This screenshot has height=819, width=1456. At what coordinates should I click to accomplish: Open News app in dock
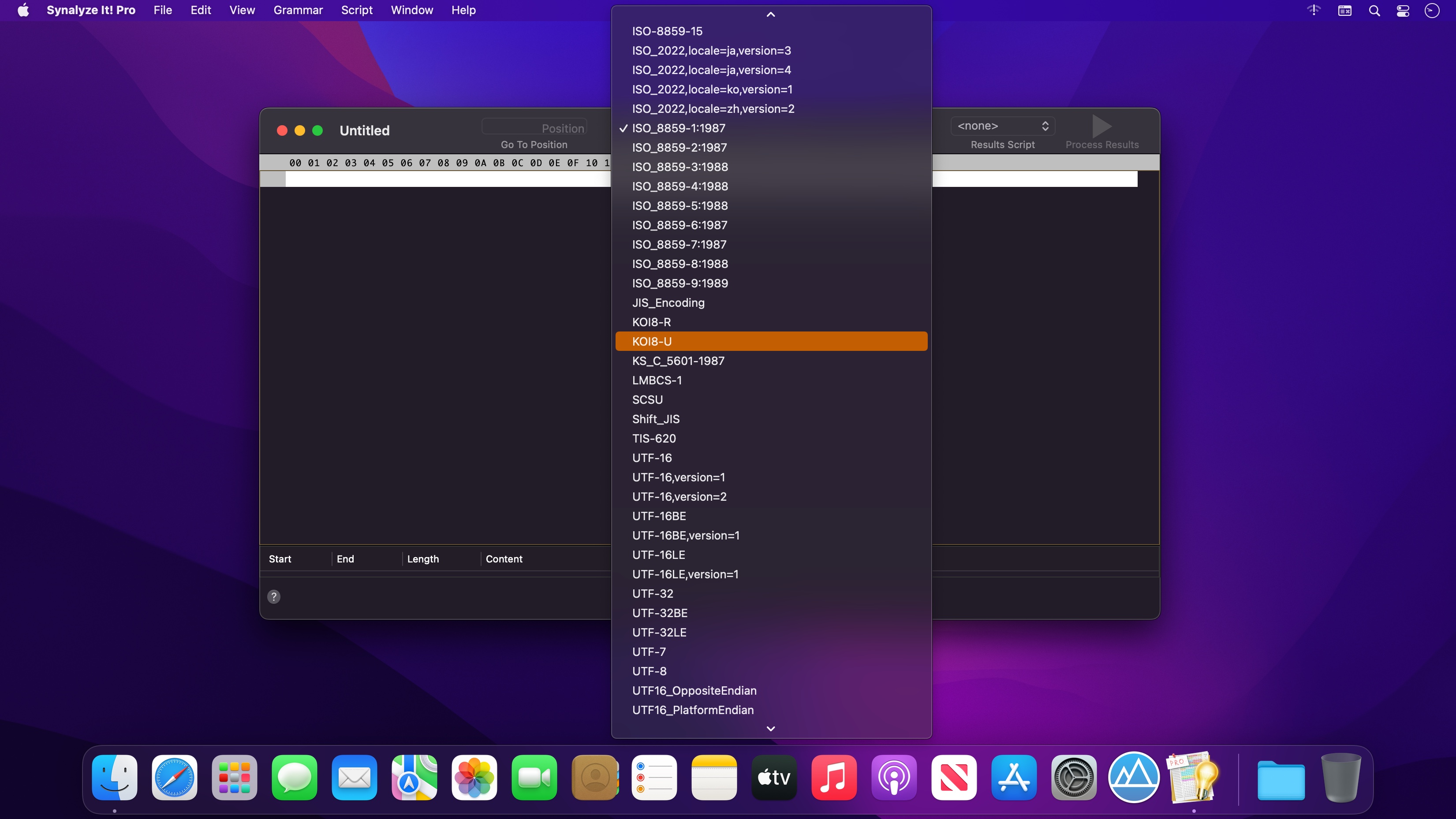point(954,778)
